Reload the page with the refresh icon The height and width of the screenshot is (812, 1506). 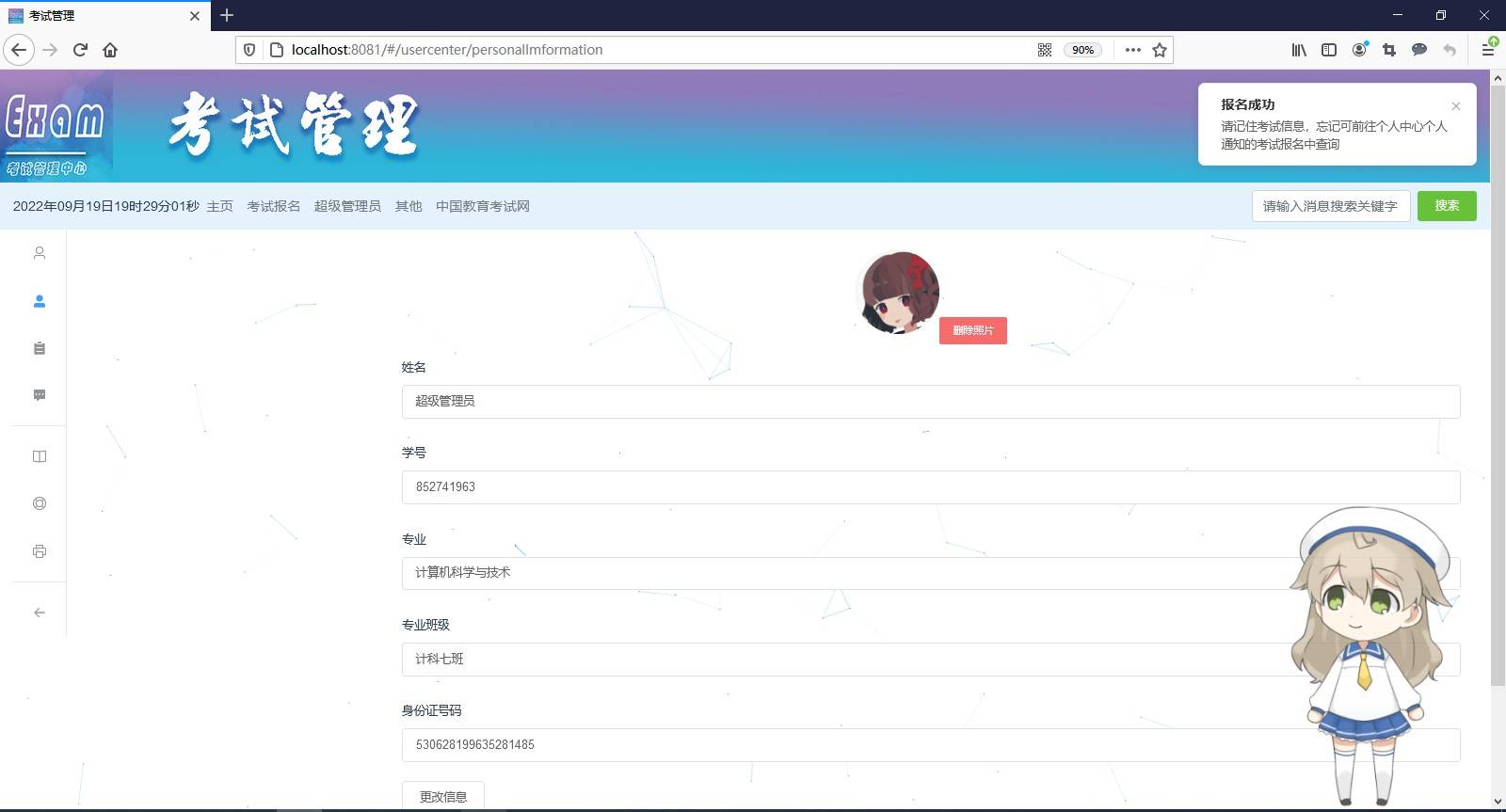pos(80,50)
